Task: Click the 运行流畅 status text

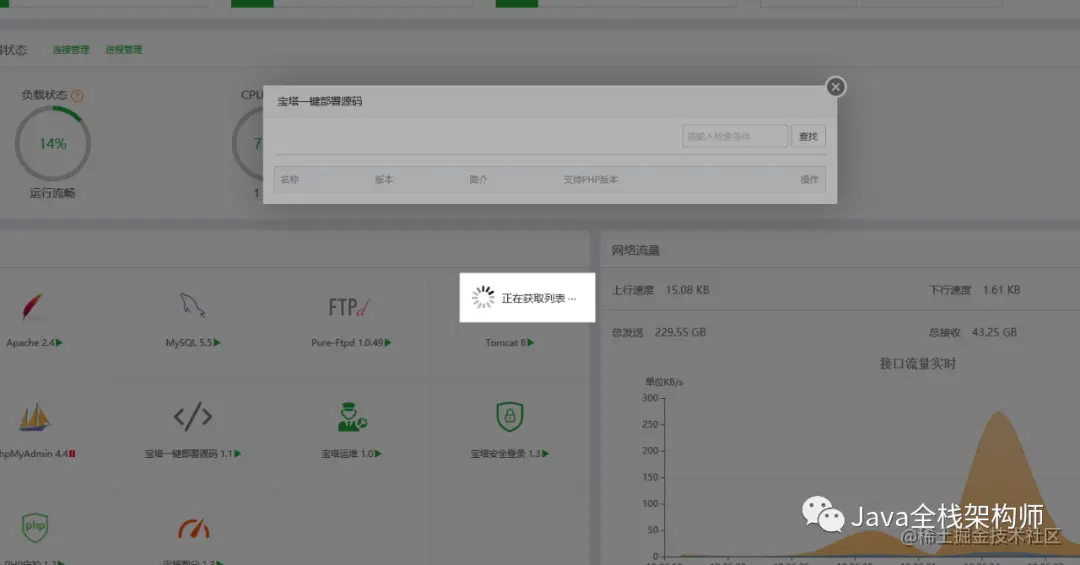Action: 52,193
